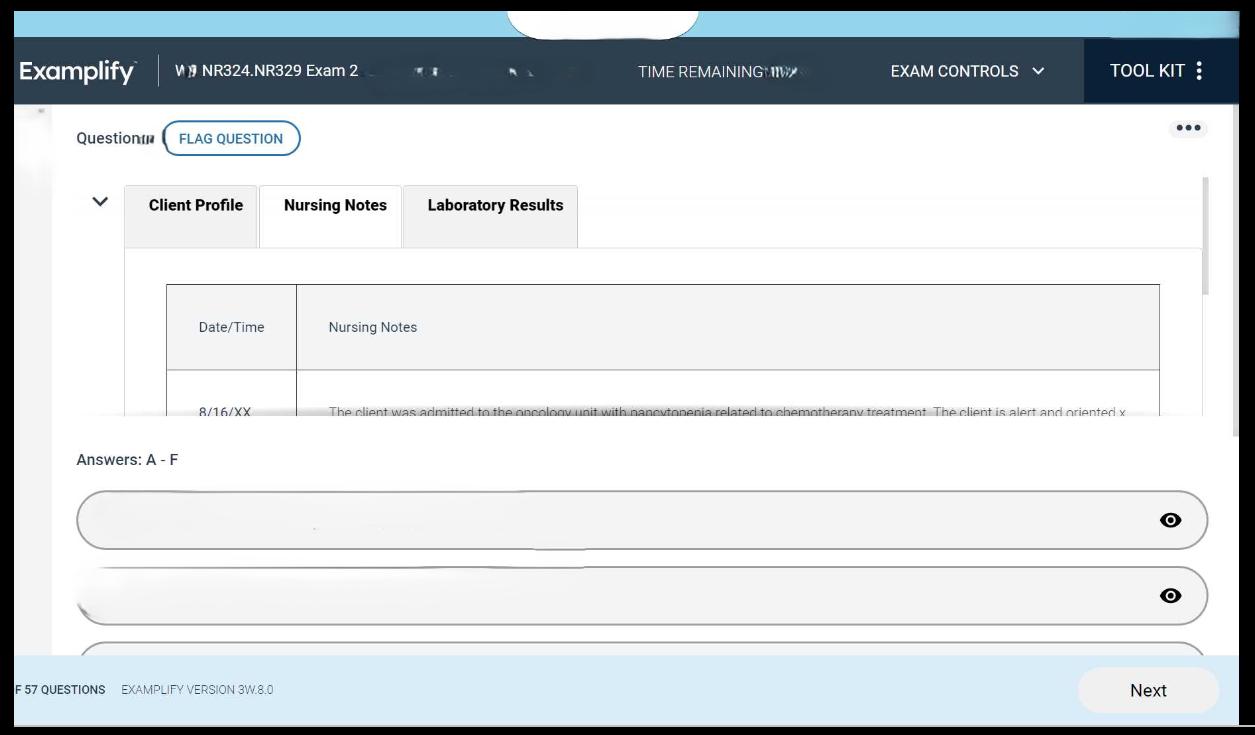Collapse the case study panel chevron
The height and width of the screenshot is (735, 1255).
click(x=100, y=202)
